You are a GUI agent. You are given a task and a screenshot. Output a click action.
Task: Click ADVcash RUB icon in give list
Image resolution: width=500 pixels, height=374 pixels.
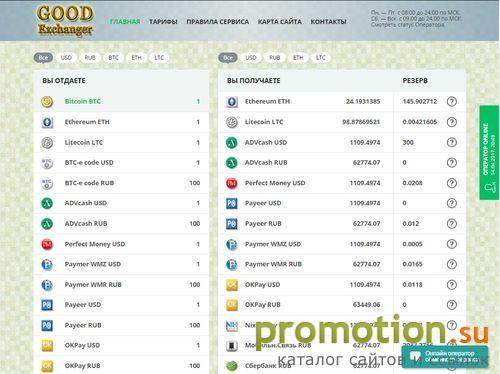click(x=47, y=224)
